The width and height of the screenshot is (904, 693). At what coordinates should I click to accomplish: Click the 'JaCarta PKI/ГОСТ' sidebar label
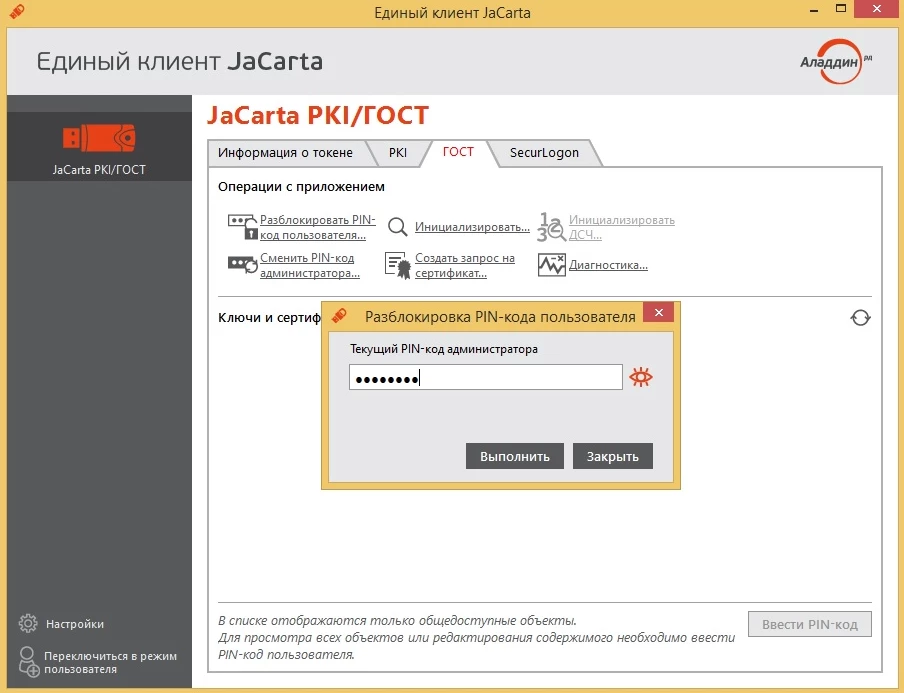[99, 170]
